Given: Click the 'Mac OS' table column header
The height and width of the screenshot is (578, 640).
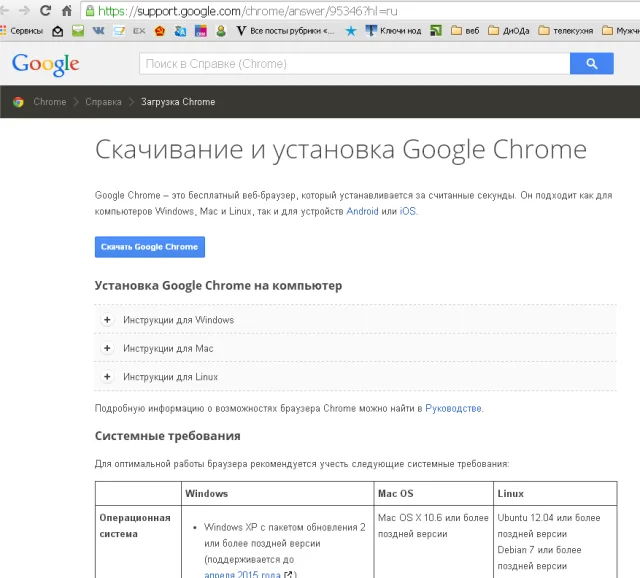Looking at the screenshot, I should 396,494.
